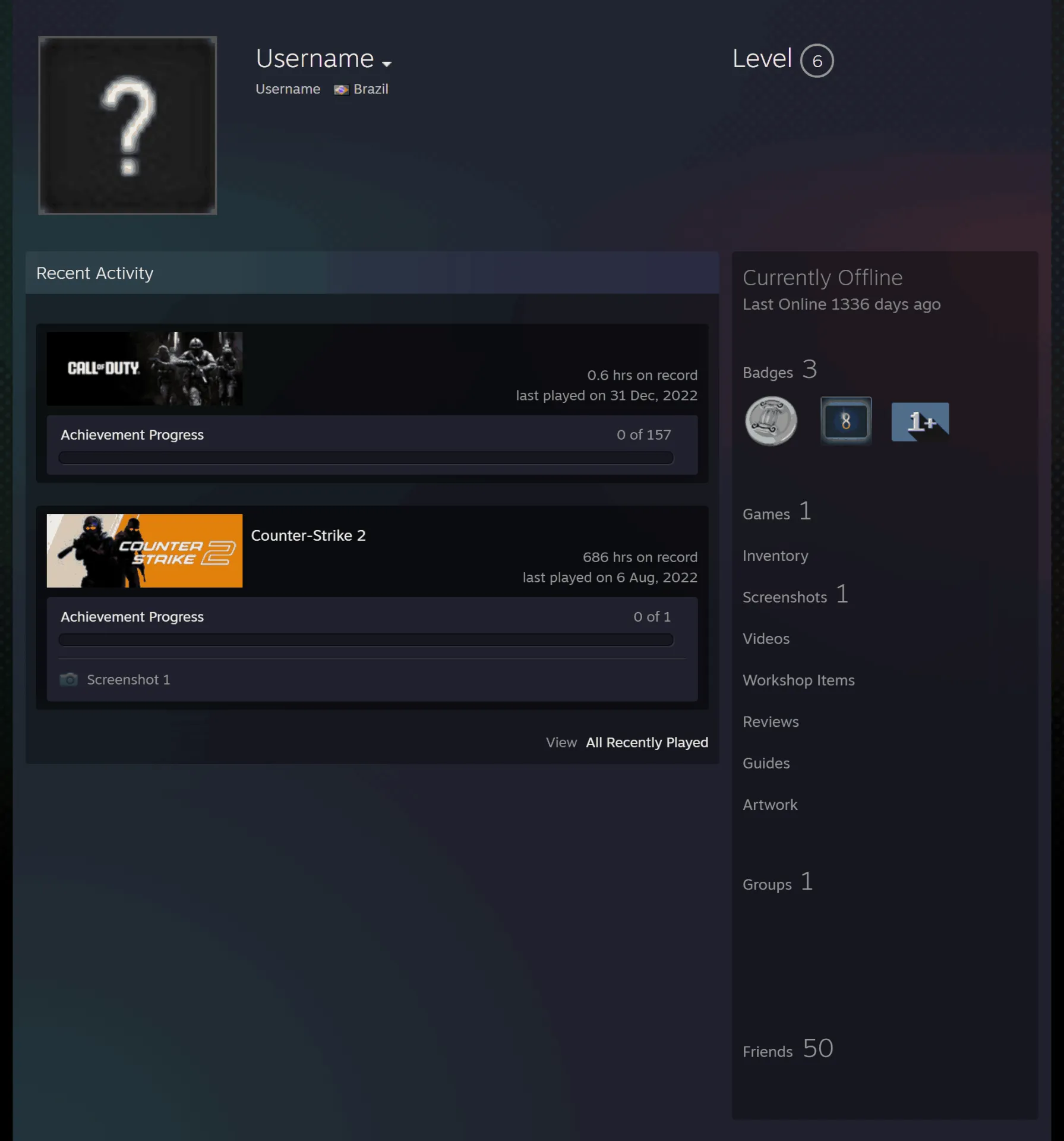
Task: Click the '0 of 157' achievement count
Action: 644,435
